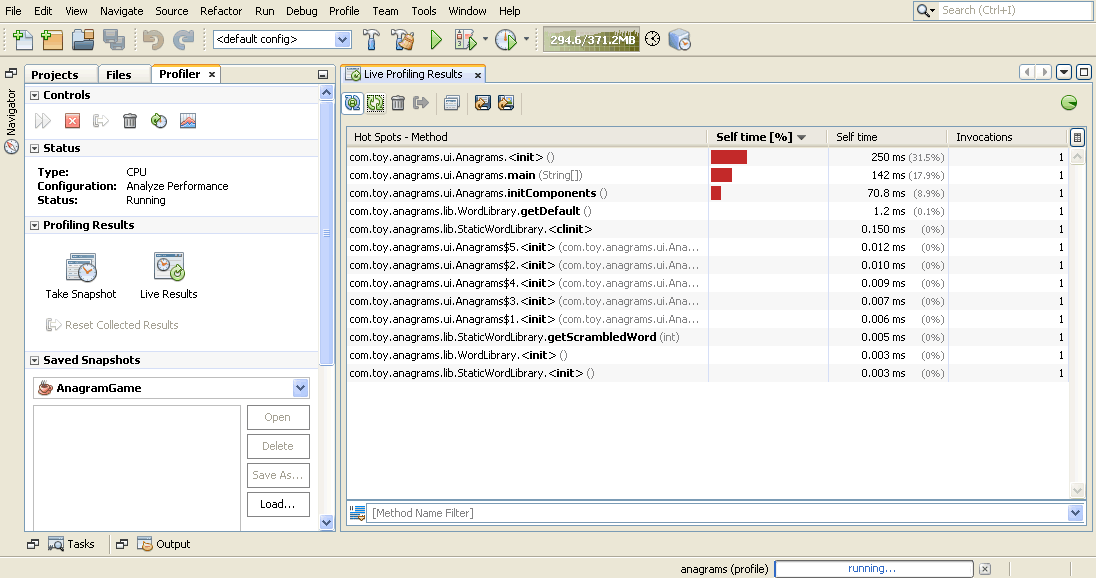Click the Attach Profiler cube icon
The image size is (1096, 578).
pos(679,40)
